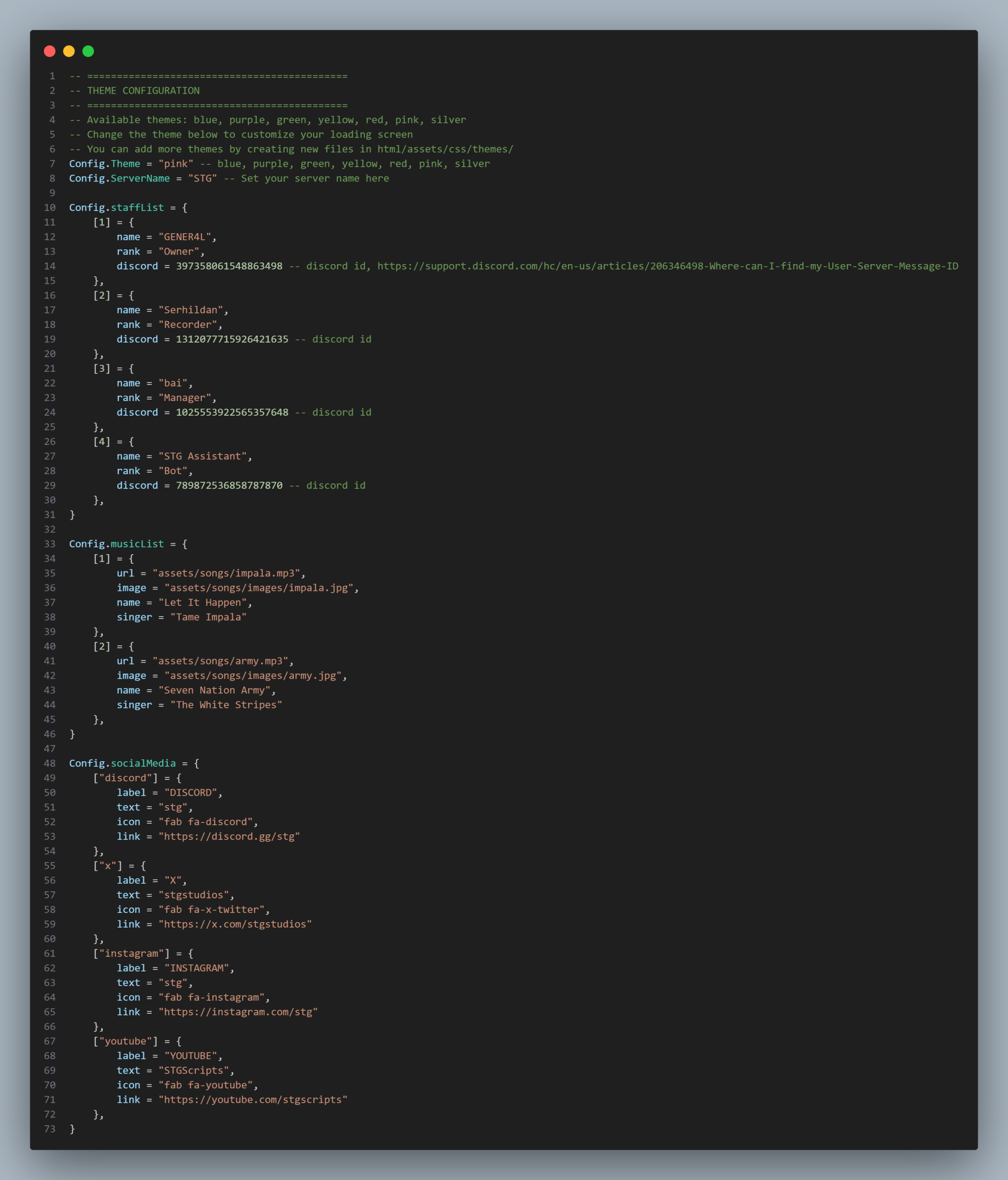This screenshot has height=1180, width=1008.
Task: Click the Config.socialMedia declaration
Action: (x=122, y=763)
